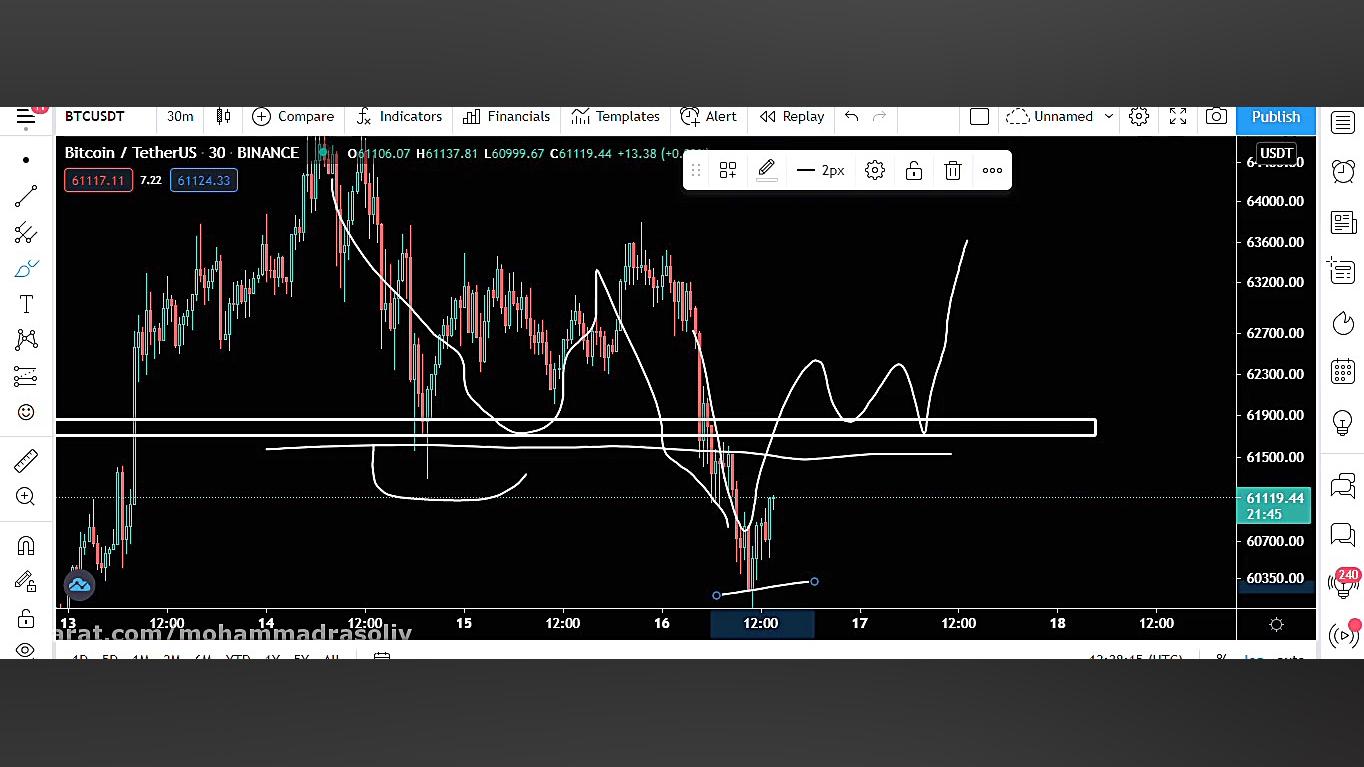The width and height of the screenshot is (1364, 767).
Task: Enter fullscreen mode
Action: click(x=1178, y=116)
